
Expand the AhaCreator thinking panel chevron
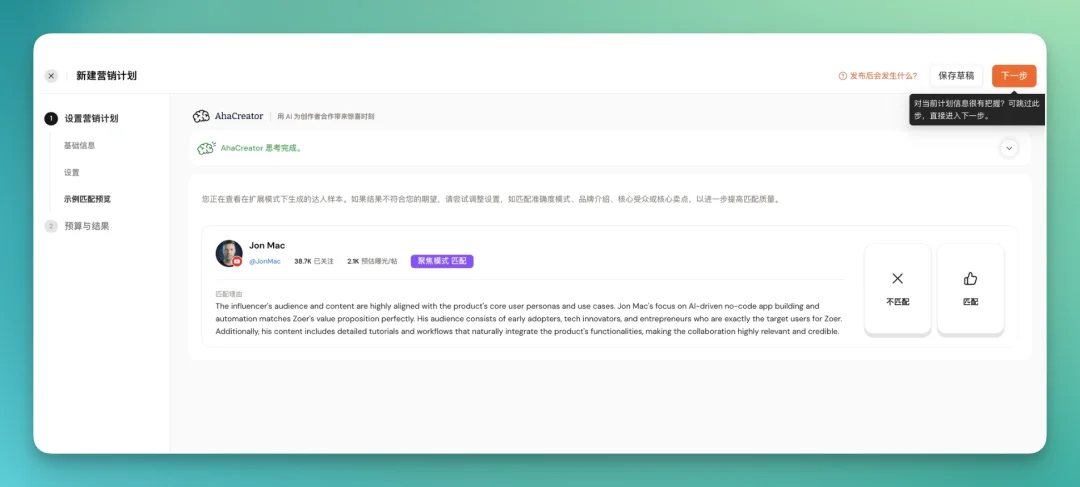click(x=1009, y=148)
